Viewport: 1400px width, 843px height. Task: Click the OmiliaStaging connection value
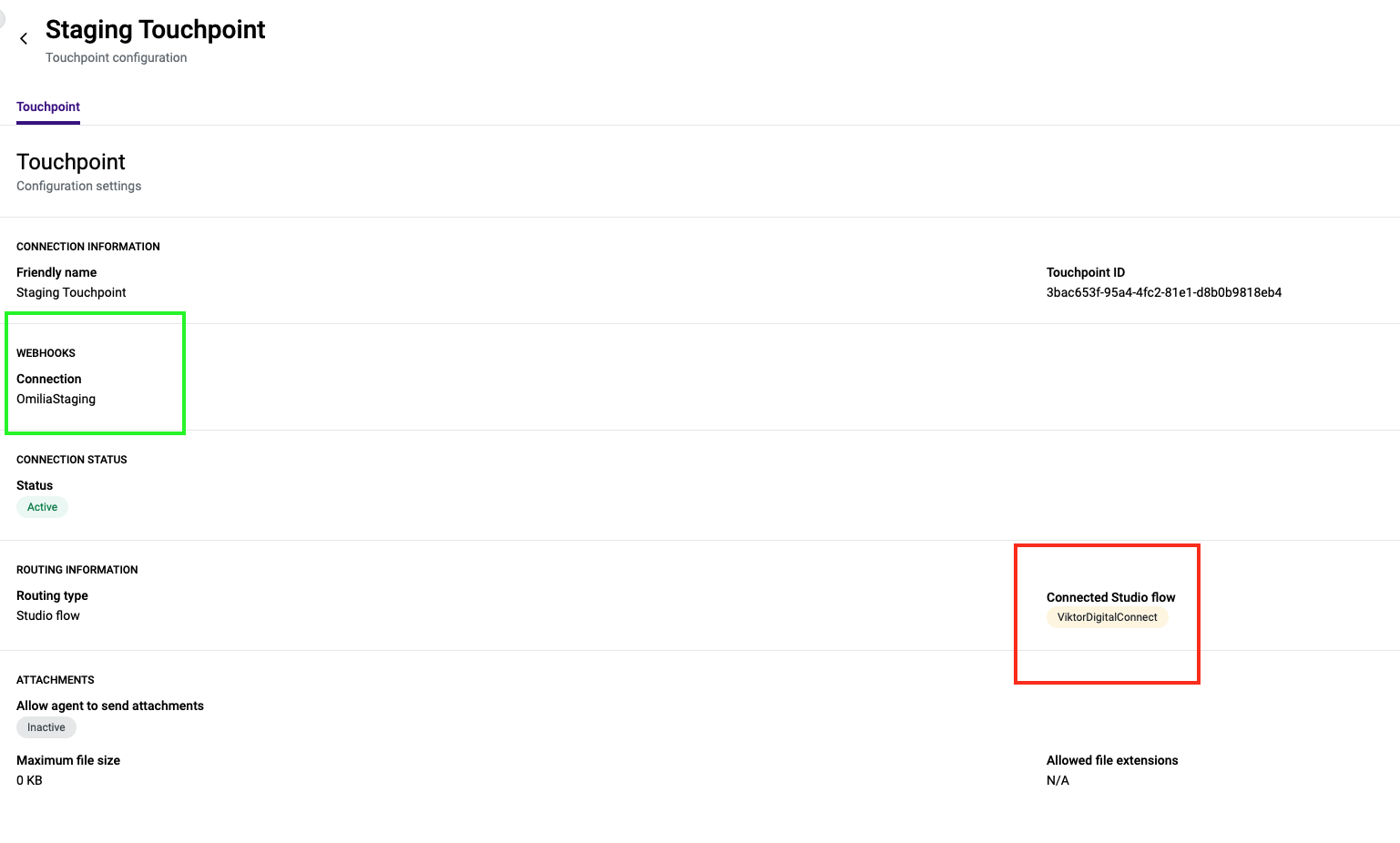tap(56, 399)
